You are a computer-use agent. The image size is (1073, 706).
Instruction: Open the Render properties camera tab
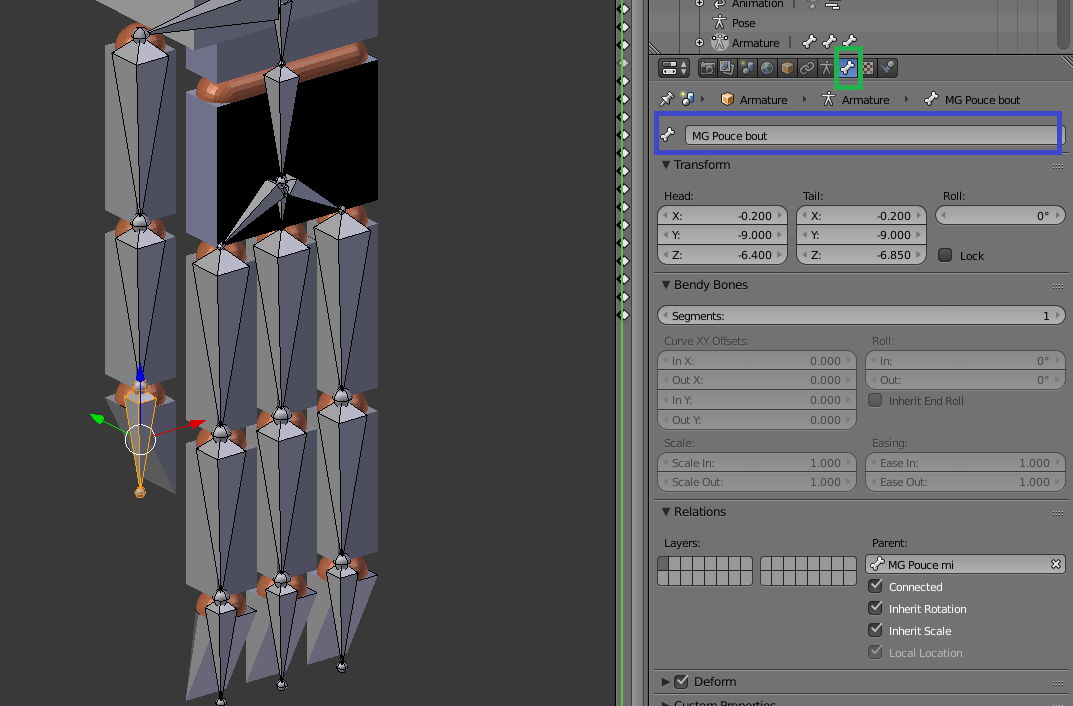(x=707, y=68)
